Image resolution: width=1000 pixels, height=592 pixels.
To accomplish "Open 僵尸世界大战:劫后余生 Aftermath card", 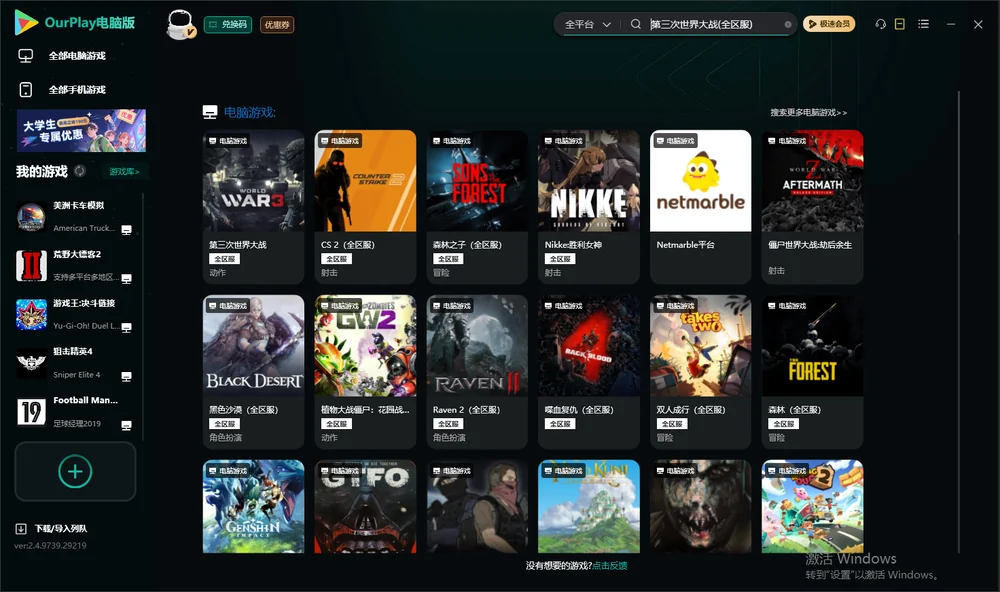I will 812,207.
